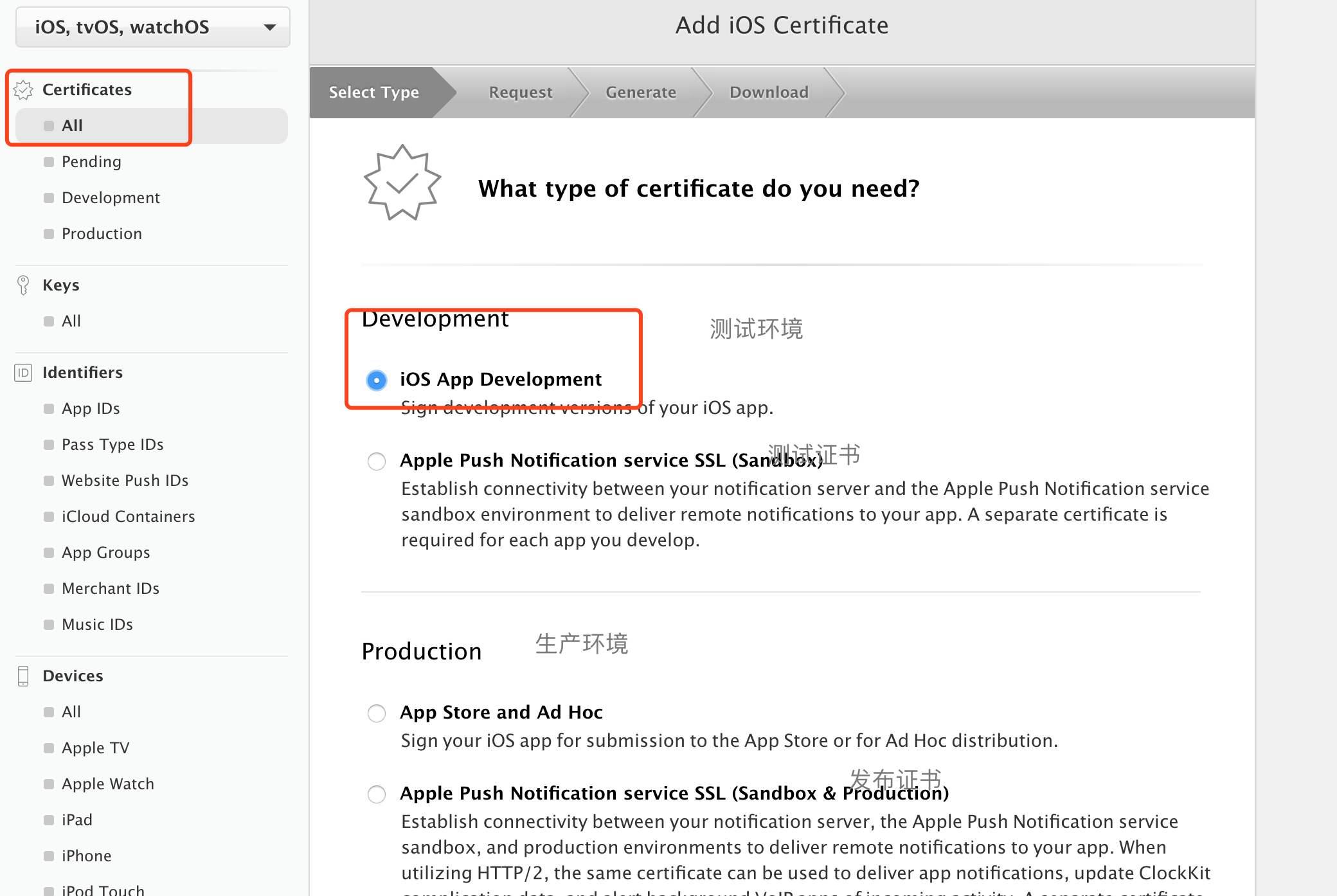Open Pending certificates list
1337x896 pixels.
(91, 162)
